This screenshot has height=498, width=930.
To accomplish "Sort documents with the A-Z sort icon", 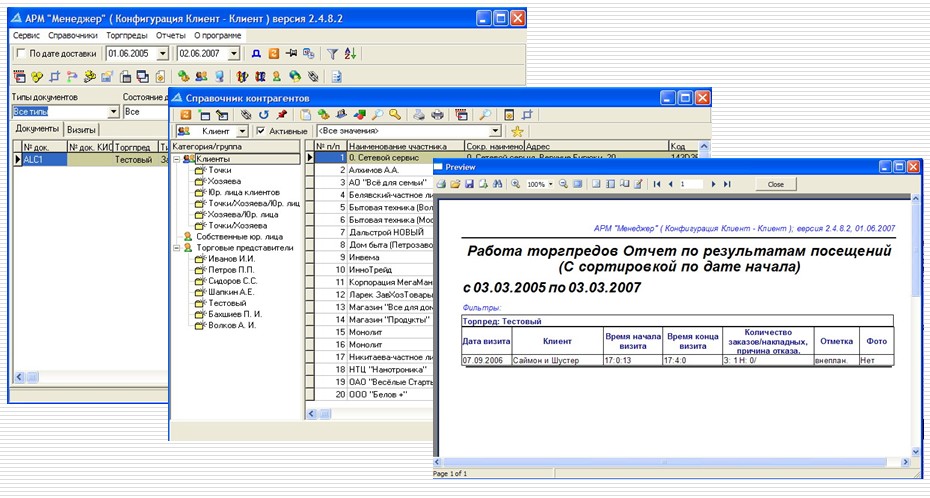I will coord(351,54).
